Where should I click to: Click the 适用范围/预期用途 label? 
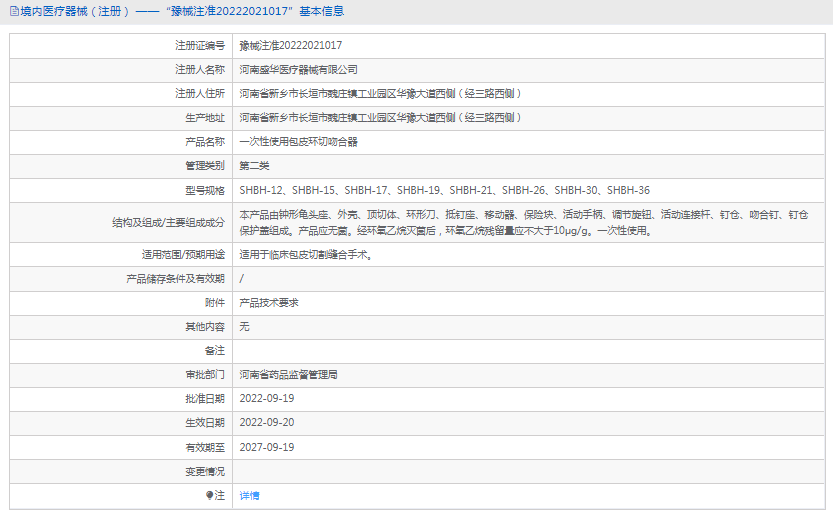183,255
